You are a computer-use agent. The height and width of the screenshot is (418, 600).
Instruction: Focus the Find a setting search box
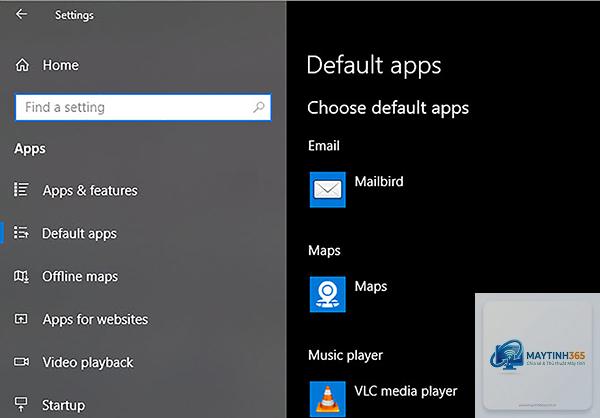coord(143,107)
